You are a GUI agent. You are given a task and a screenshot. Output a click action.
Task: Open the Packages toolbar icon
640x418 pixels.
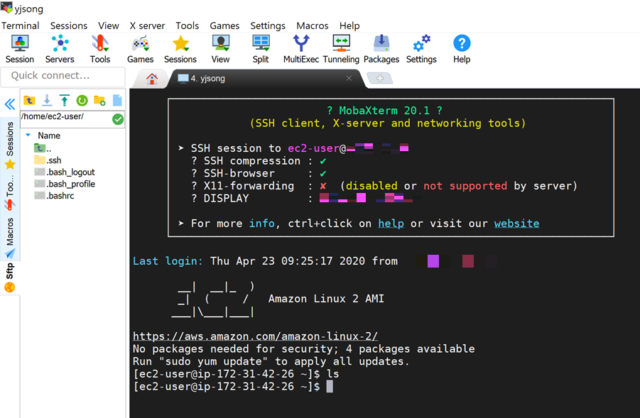(381, 49)
